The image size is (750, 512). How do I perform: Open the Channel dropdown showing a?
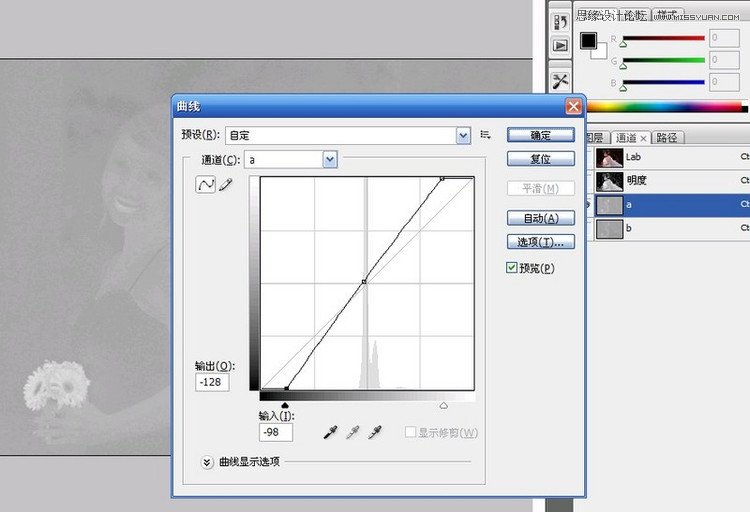point(291,160)
